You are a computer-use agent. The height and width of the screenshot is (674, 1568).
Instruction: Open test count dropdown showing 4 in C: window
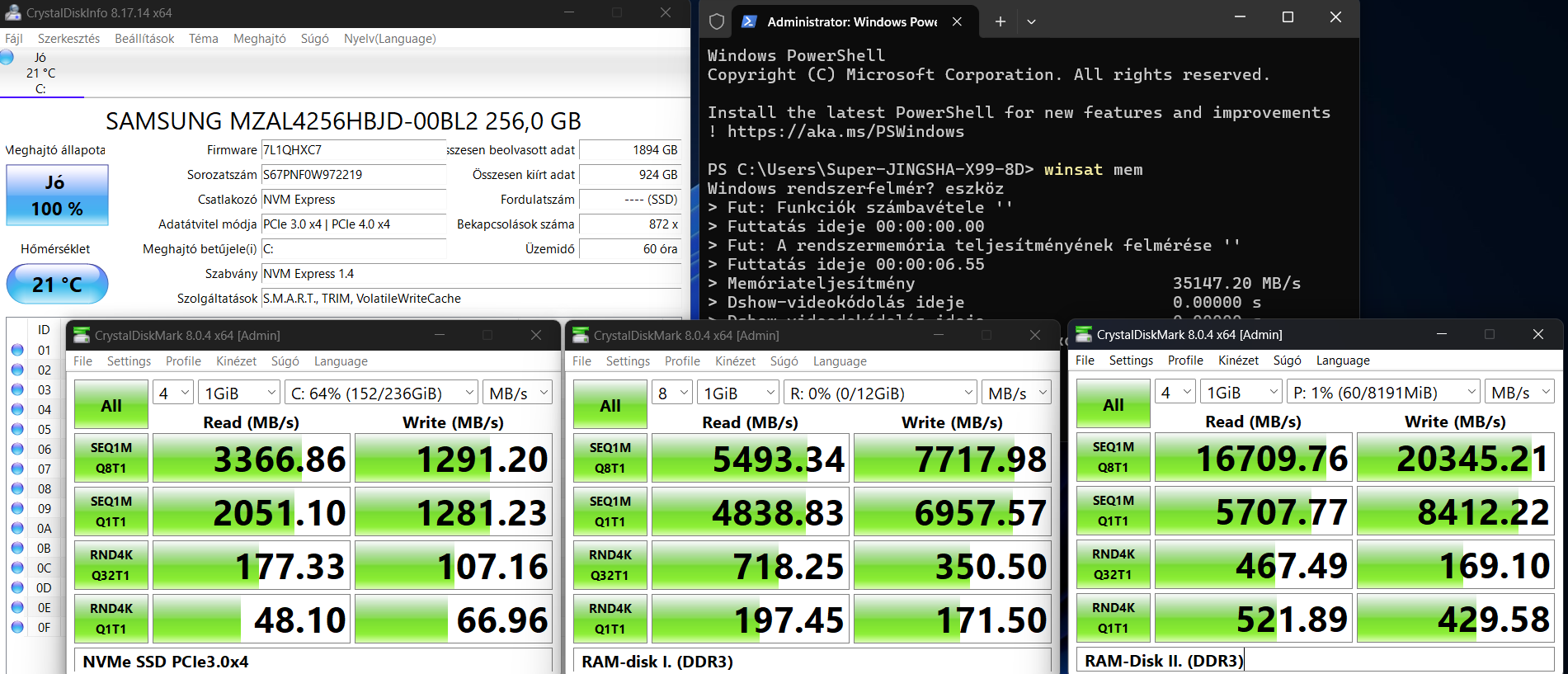(174, 394)
